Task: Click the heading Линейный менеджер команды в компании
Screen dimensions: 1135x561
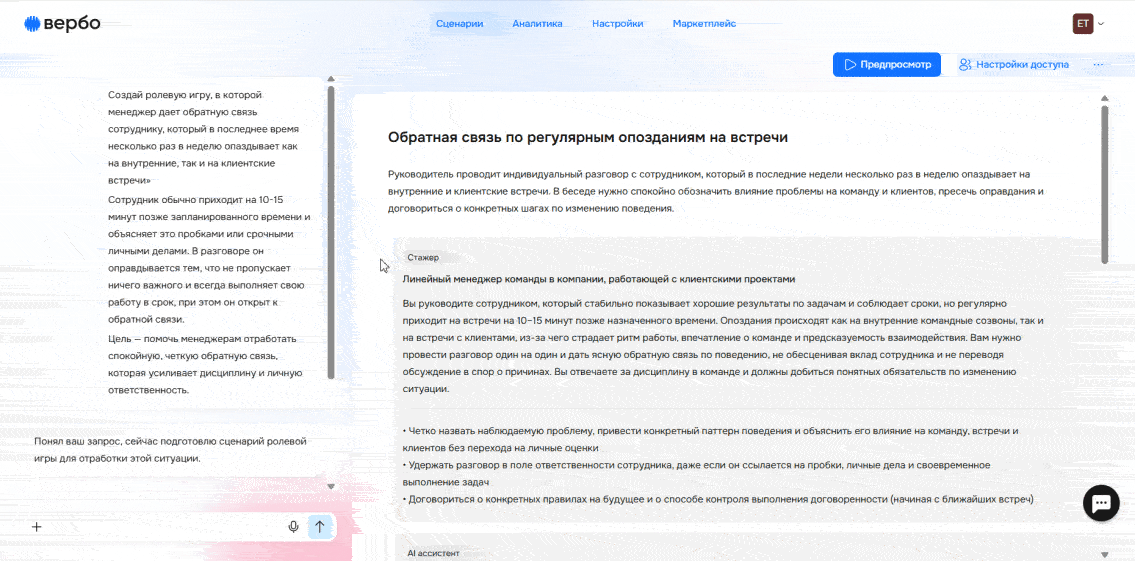Action: pos(599,279)
